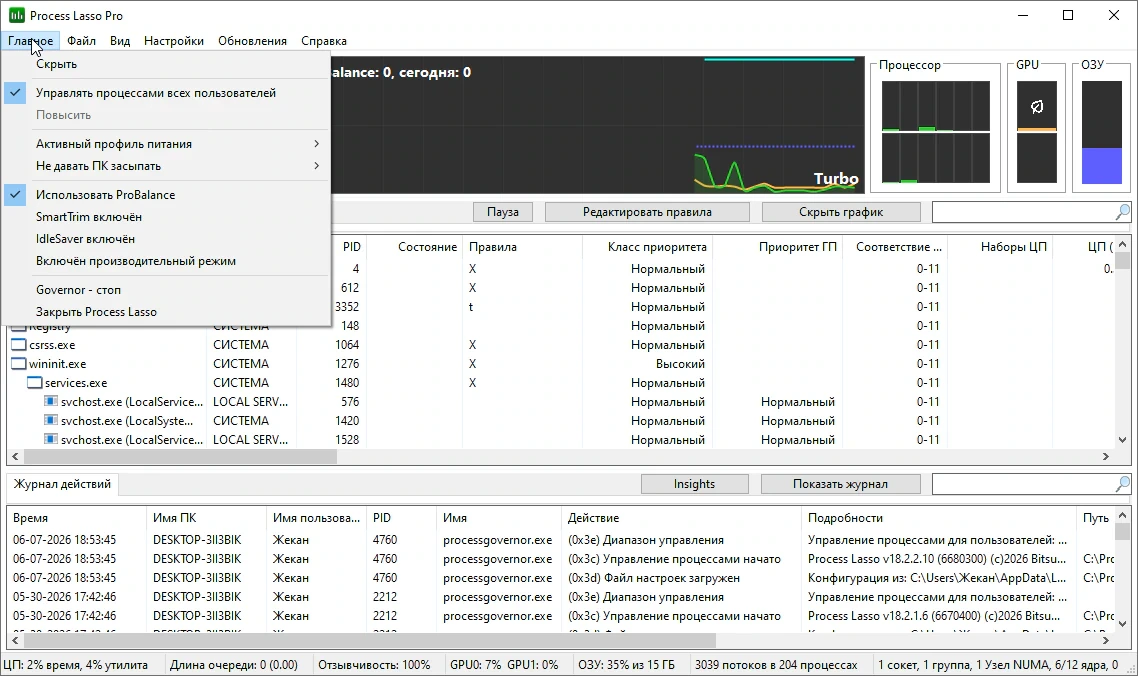
Task: Expand Активный профиль питания submenu
Action: (166, 144)
